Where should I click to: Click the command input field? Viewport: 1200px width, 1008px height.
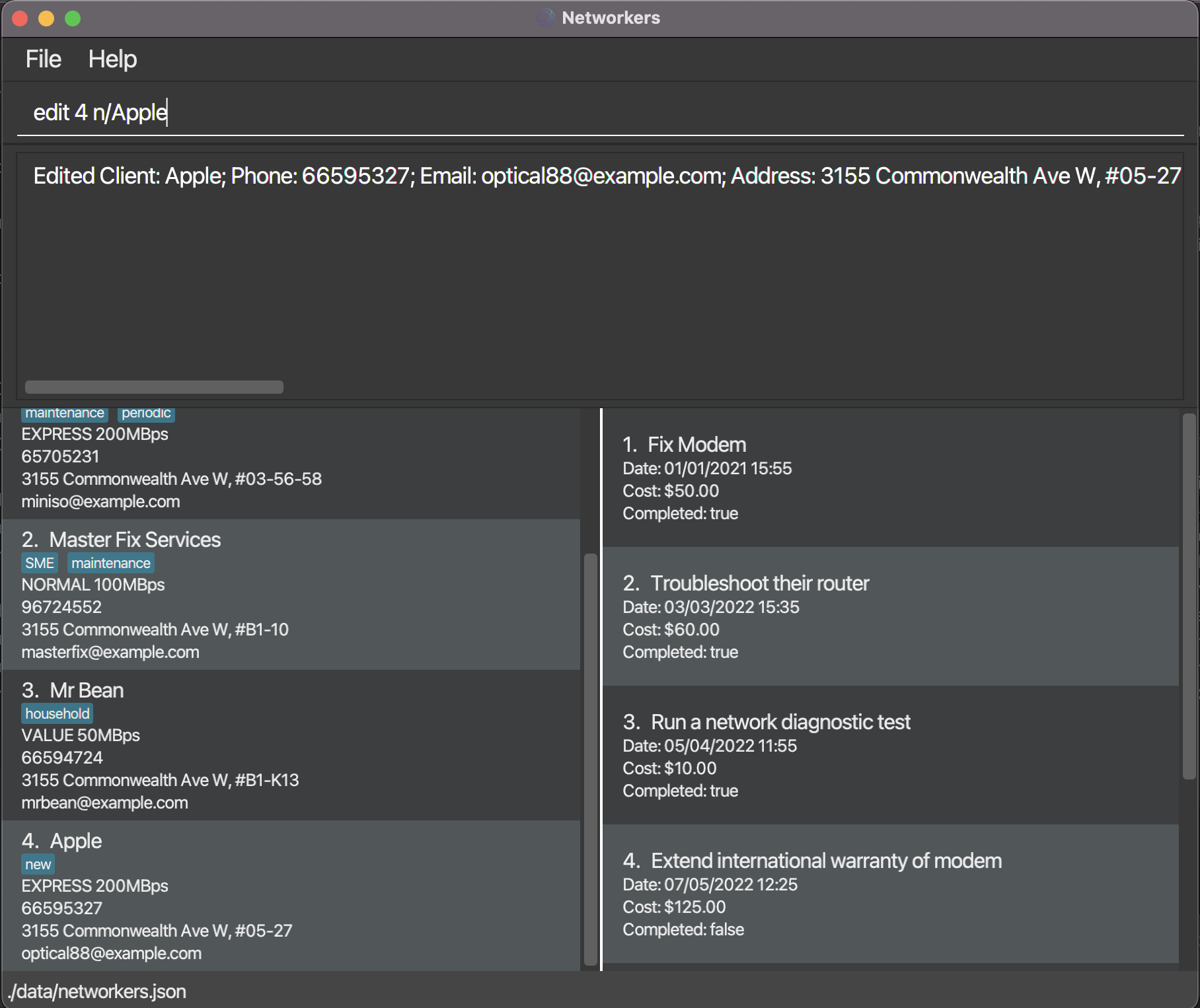(x=600, y=112)
